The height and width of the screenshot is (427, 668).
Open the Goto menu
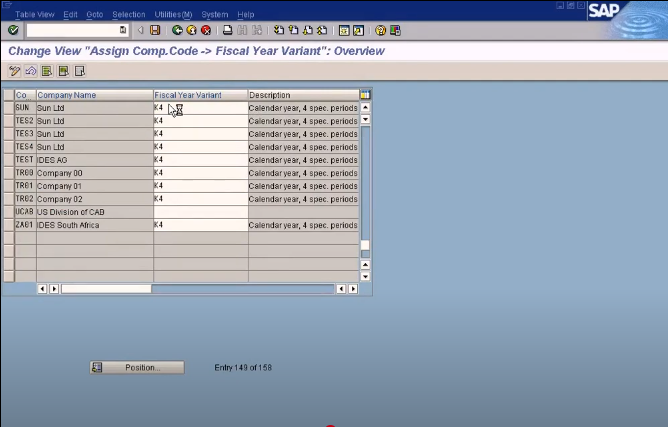(x=95, y=14)
